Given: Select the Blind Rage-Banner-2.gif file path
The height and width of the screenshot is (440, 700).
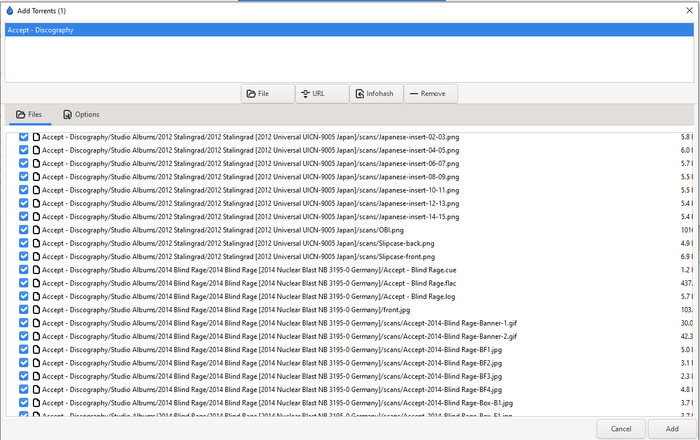Looking at the screenshot, I should 279,336.
